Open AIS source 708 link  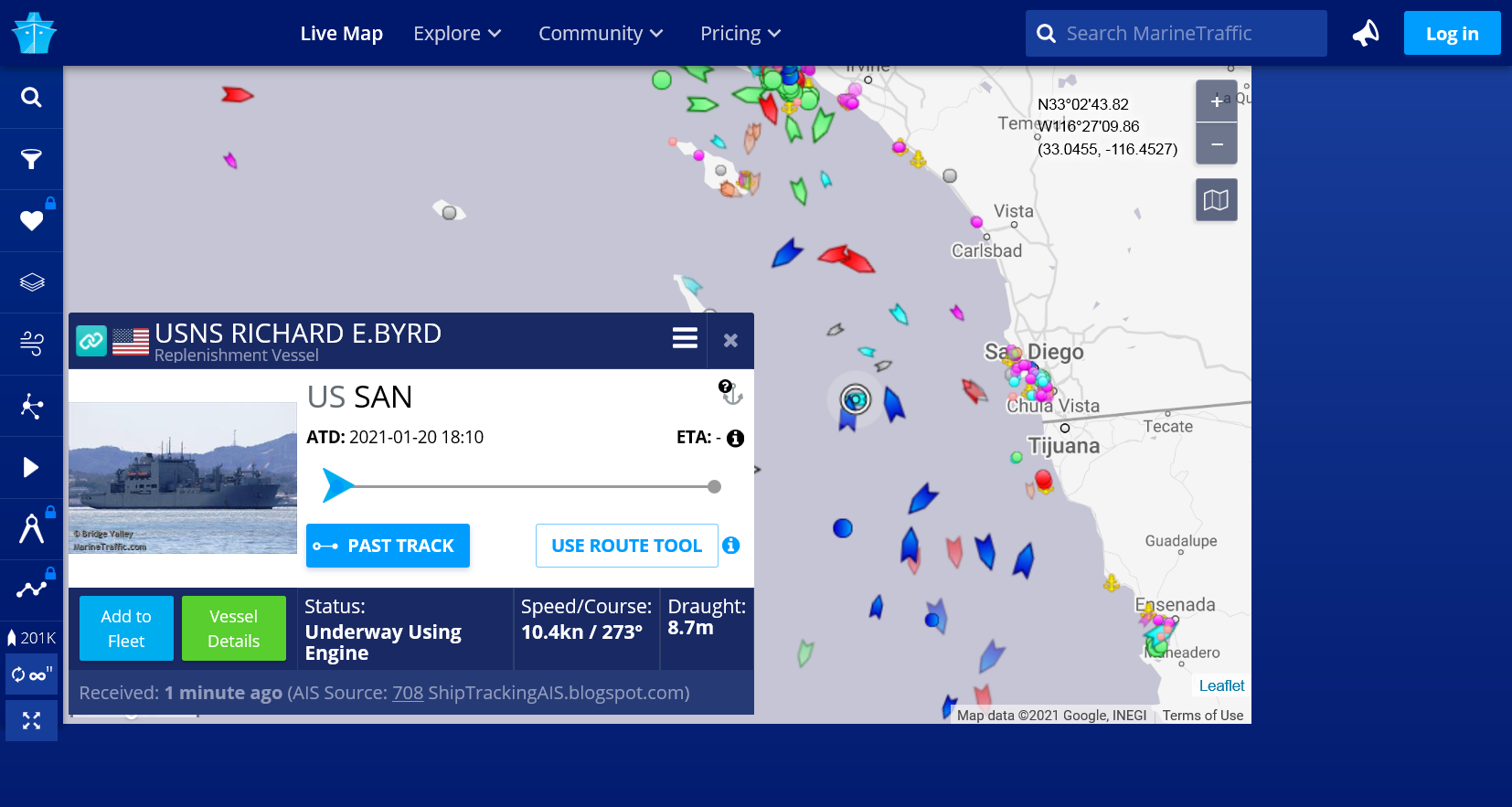[x=408, y=693]
